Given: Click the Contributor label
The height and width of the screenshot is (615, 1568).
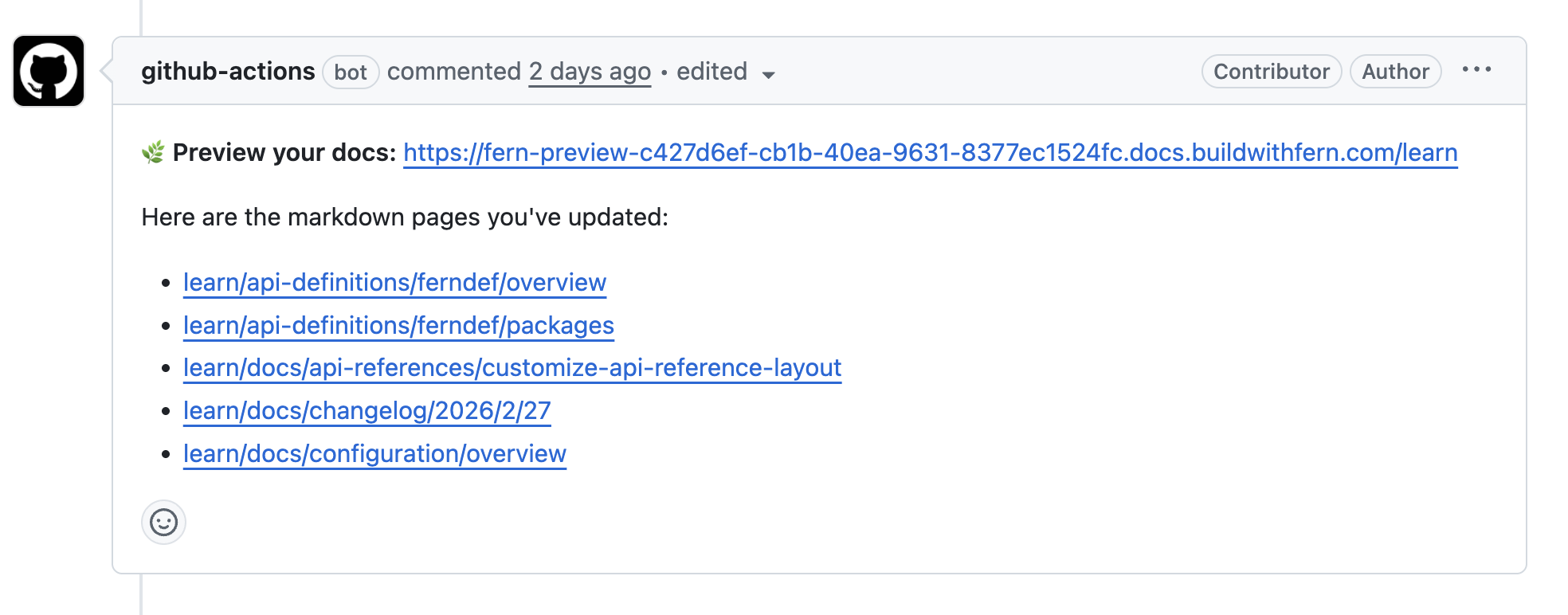Looking at the screenshot, I should tap(1271, 71).
